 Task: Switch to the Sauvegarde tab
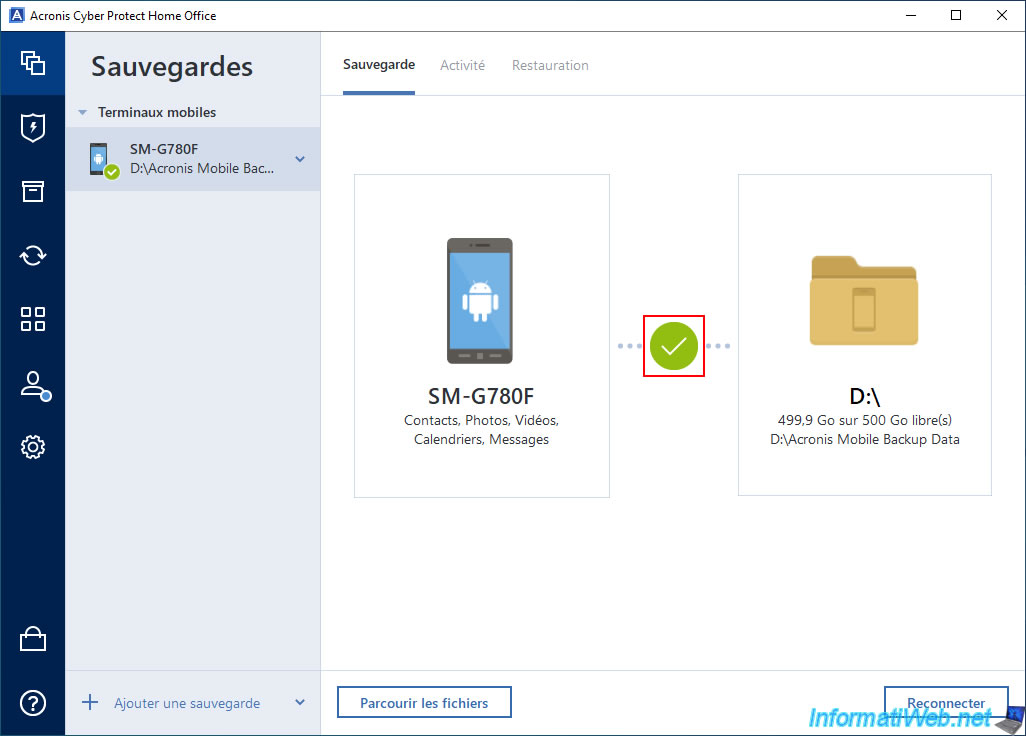point(379,65)
